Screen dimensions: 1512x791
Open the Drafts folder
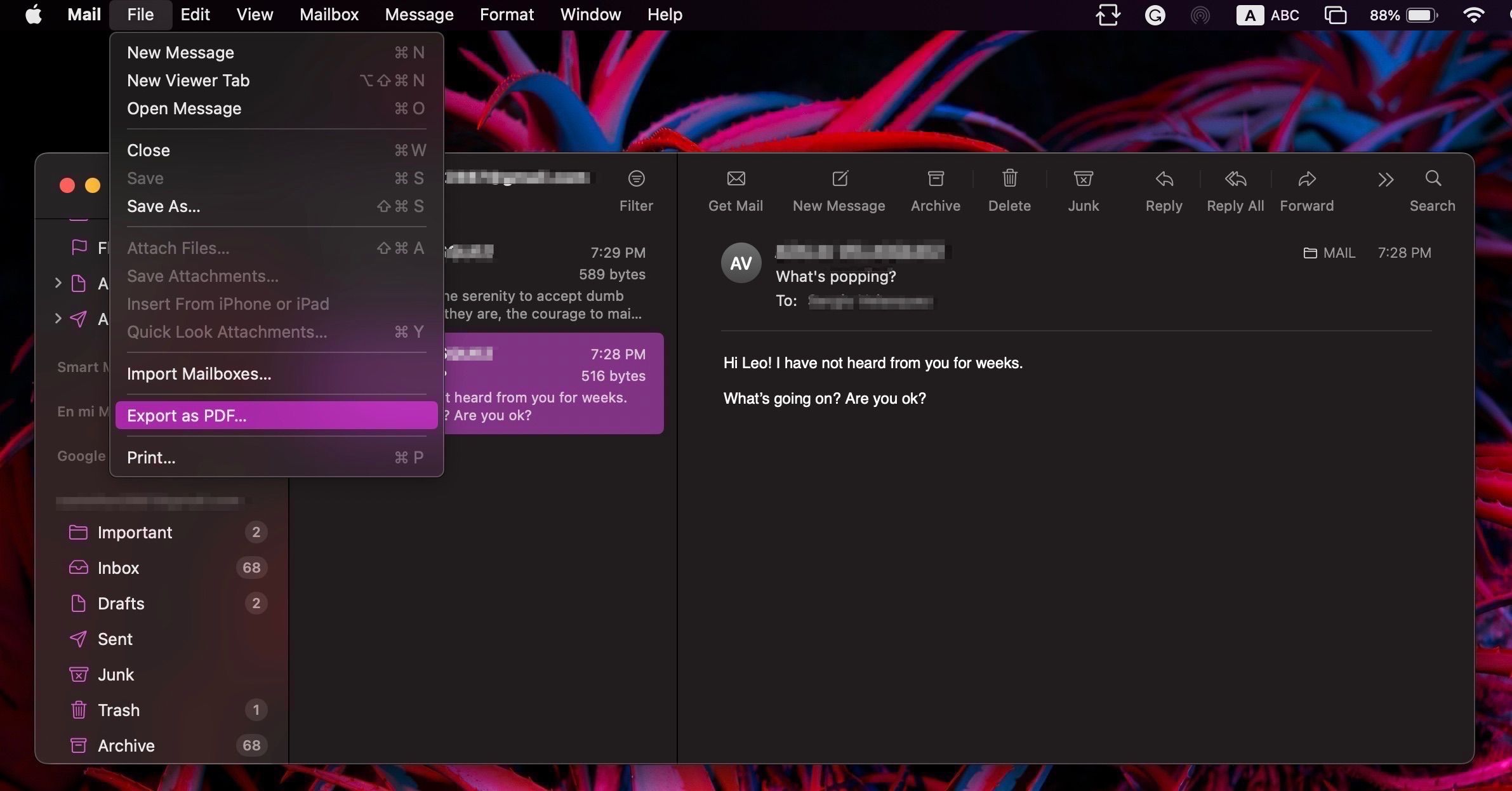click(x=121, y=603)
